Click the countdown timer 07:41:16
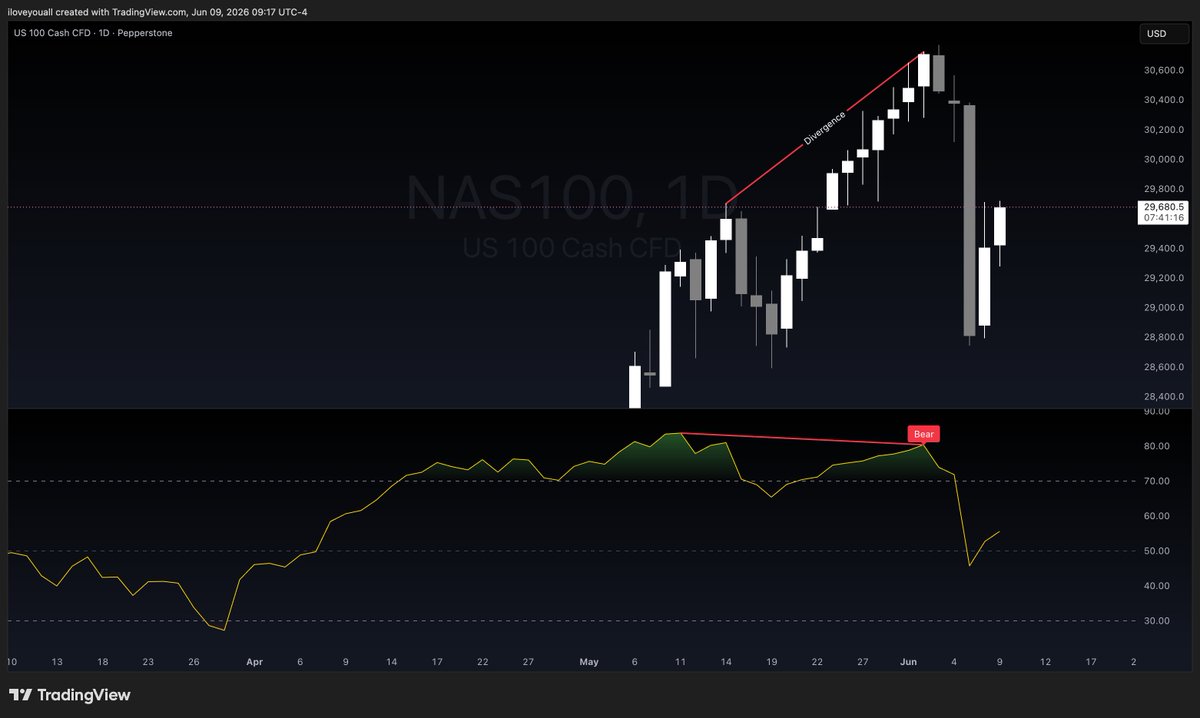 1163,217
